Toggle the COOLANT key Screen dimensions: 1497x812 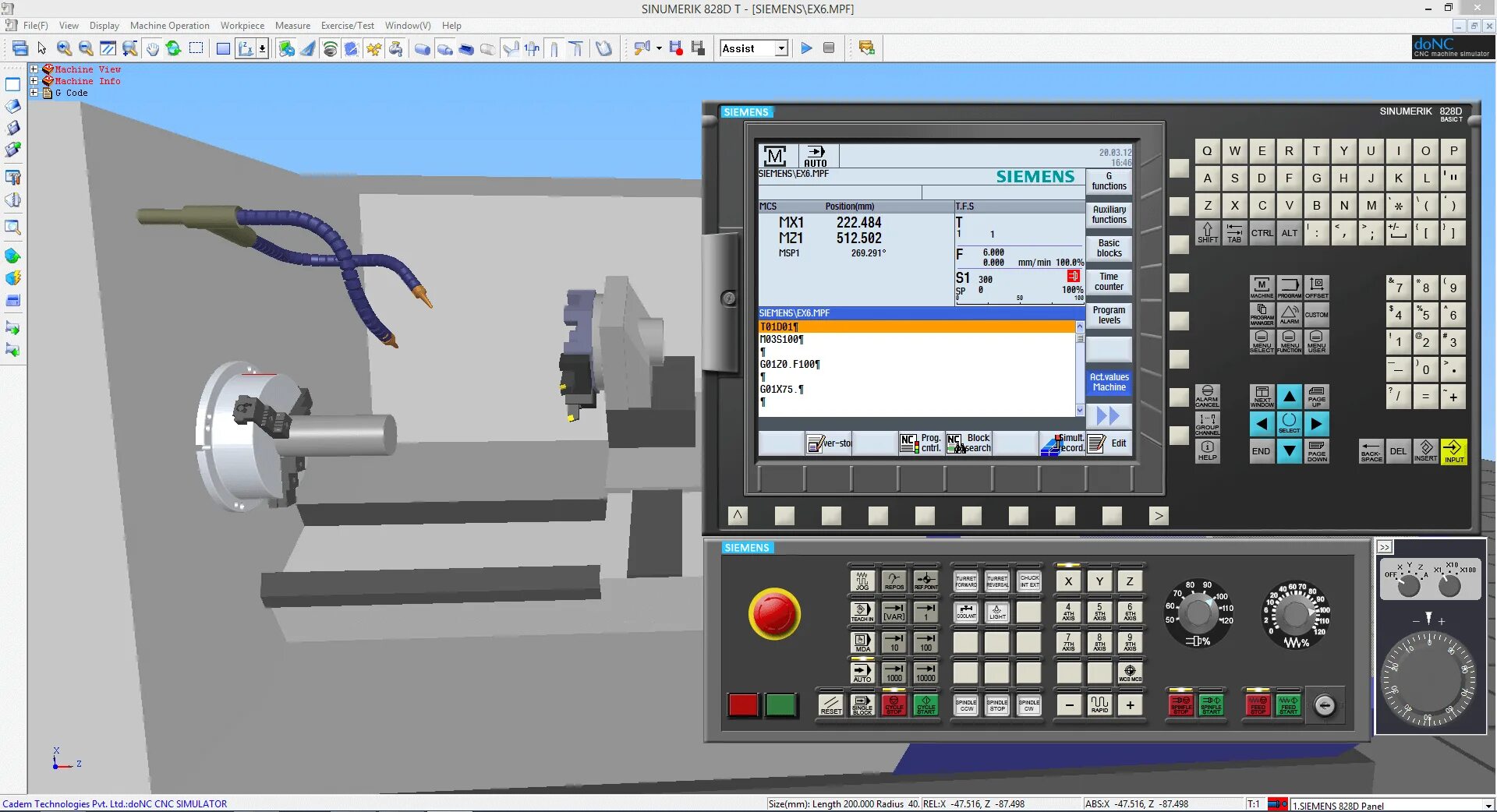(x=966, y=612)
